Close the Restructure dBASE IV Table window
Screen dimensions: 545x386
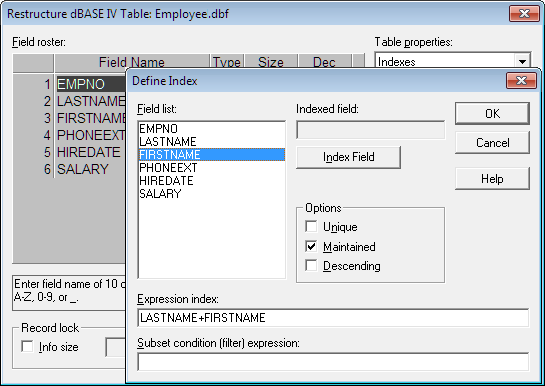click(524, 14)
